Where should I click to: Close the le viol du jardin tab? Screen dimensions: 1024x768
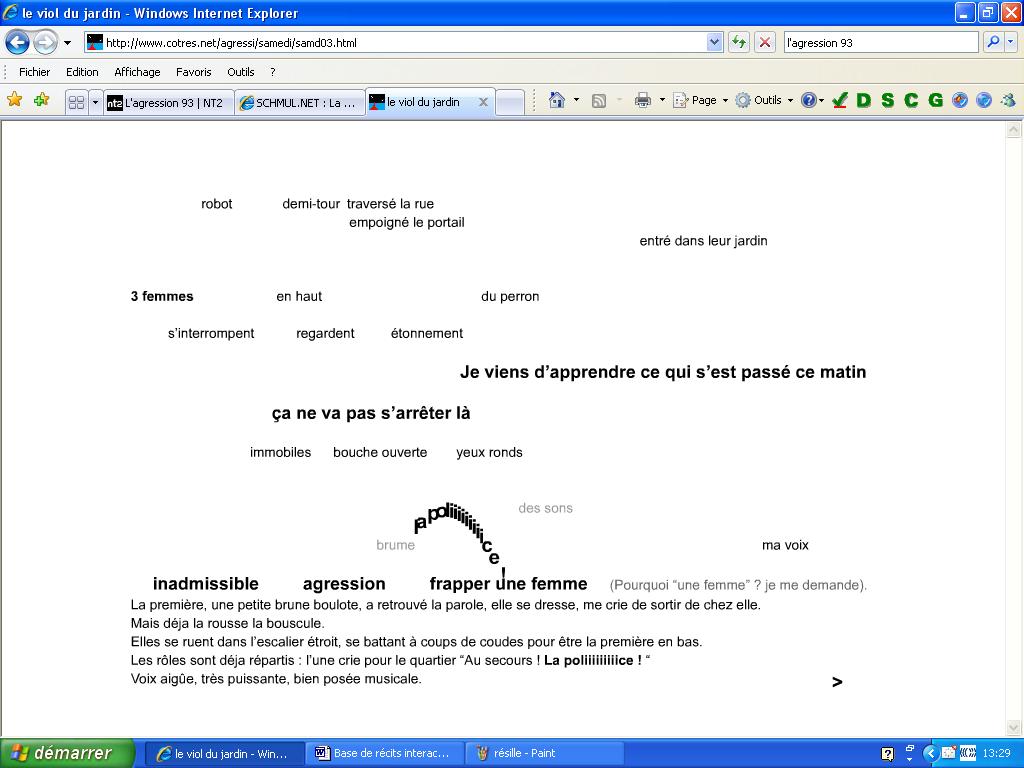[x=483, y=102]
